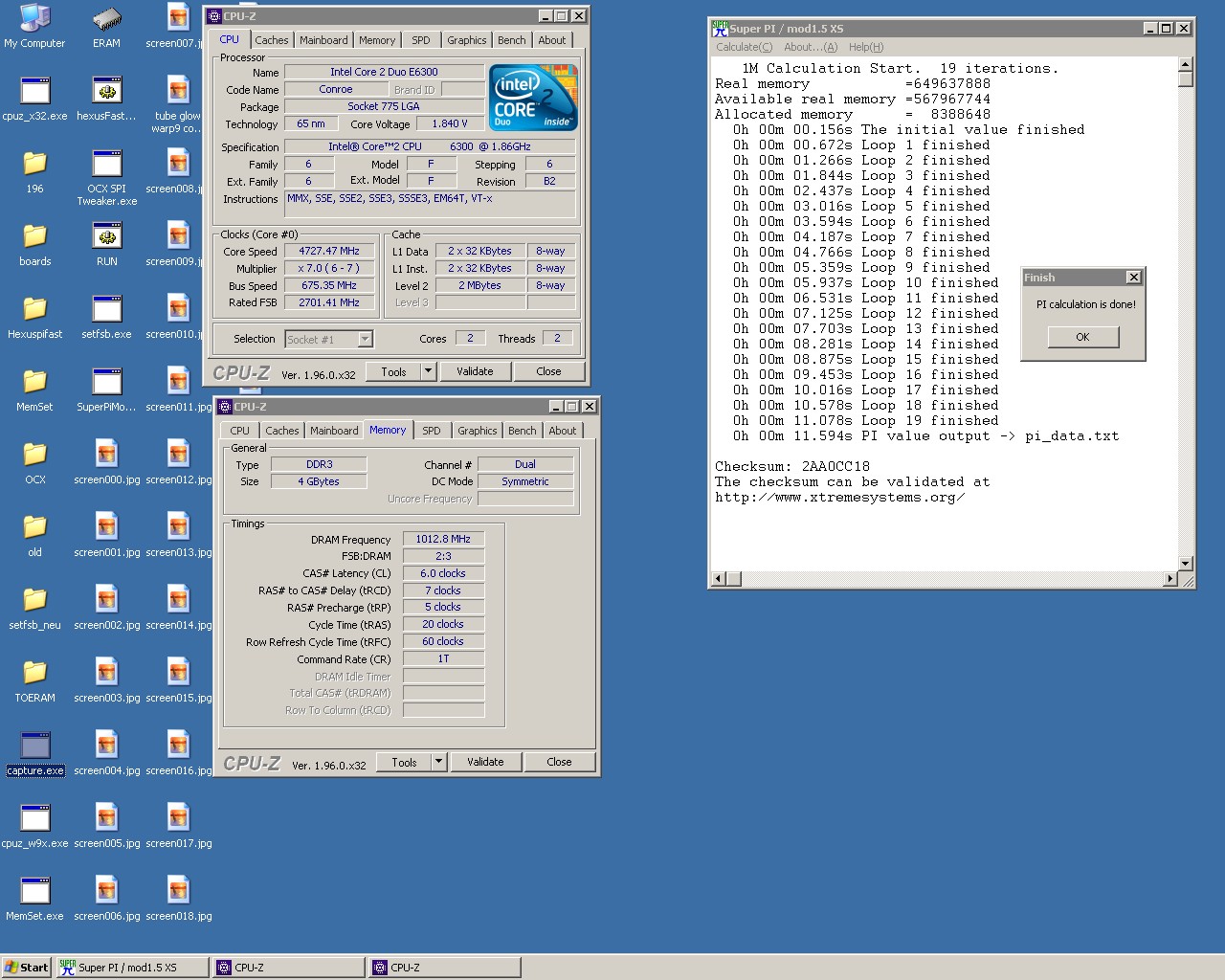This screenshot has width=1225, height=980.
Task: Open Help menu in Super PI
Action: click(x=866, y=47)
